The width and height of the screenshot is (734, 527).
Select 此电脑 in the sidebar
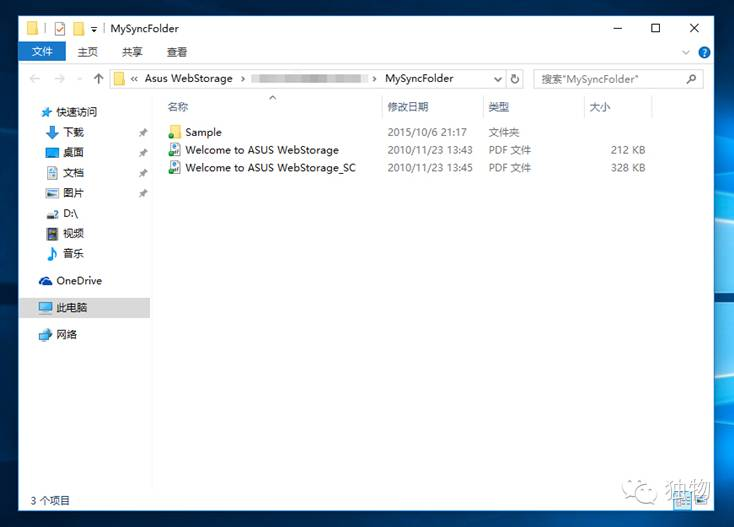click(71, 308)
